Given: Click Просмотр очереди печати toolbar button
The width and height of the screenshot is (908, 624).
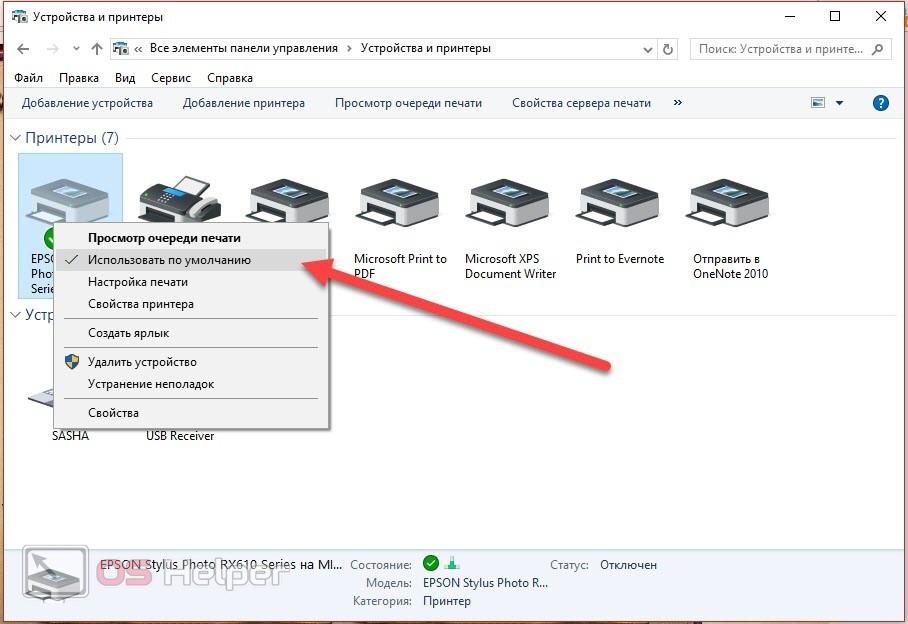Looking at the screenshot, I should [x=408, y=103].
